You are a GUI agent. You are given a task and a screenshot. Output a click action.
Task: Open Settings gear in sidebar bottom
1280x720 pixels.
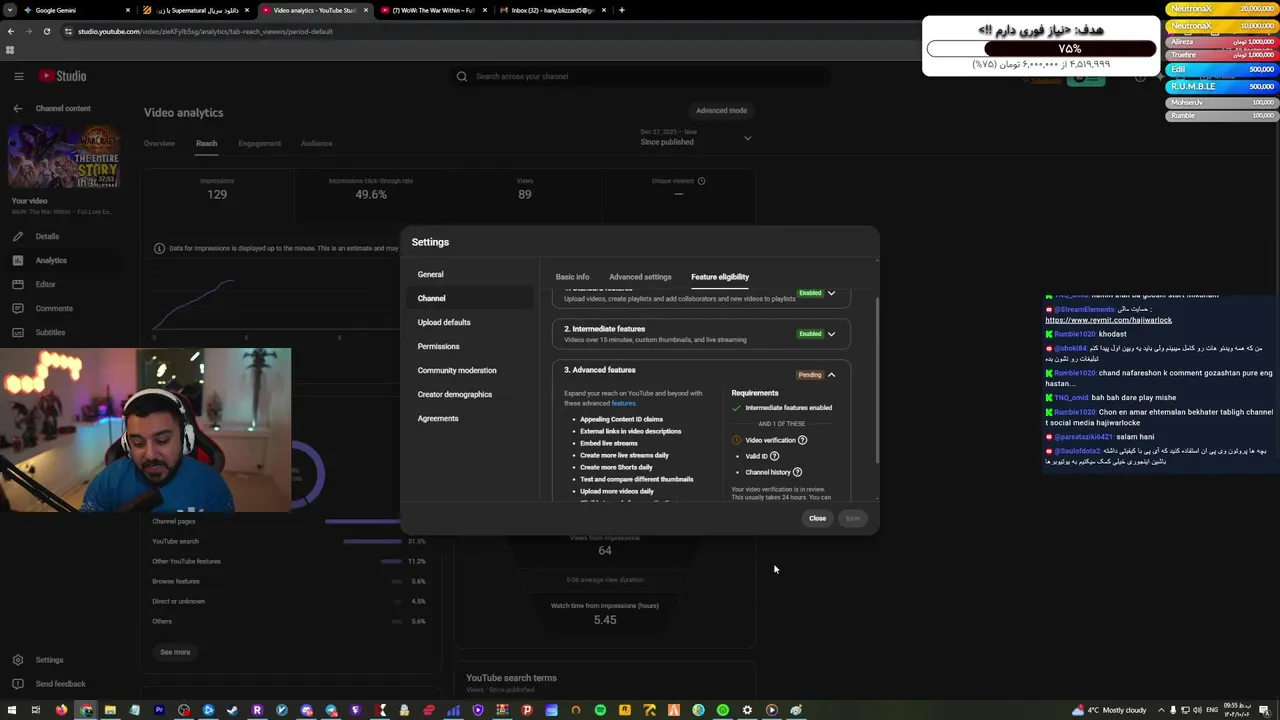[x=18, y=660]
